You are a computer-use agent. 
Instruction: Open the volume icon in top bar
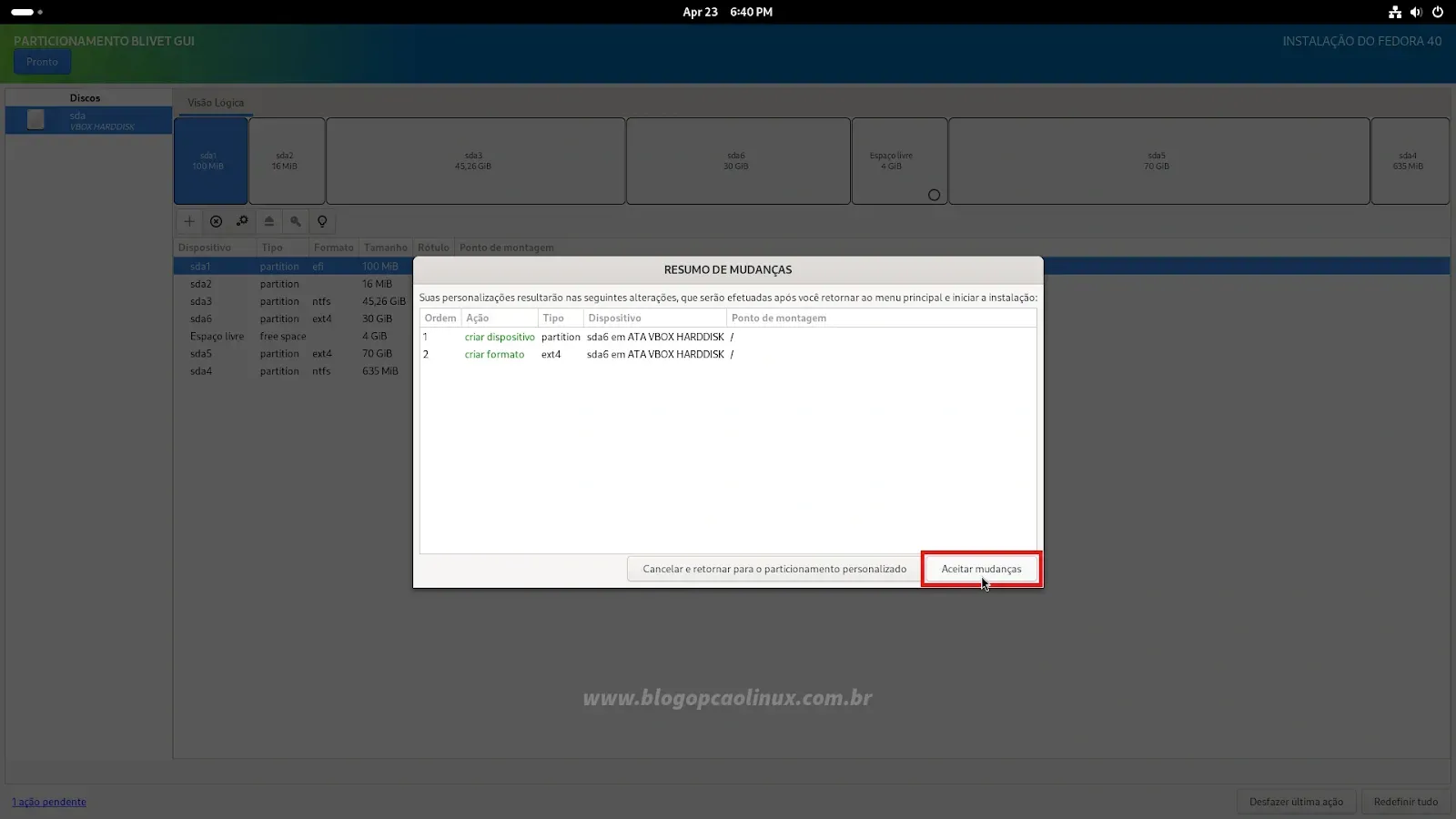click(1416, 12)
